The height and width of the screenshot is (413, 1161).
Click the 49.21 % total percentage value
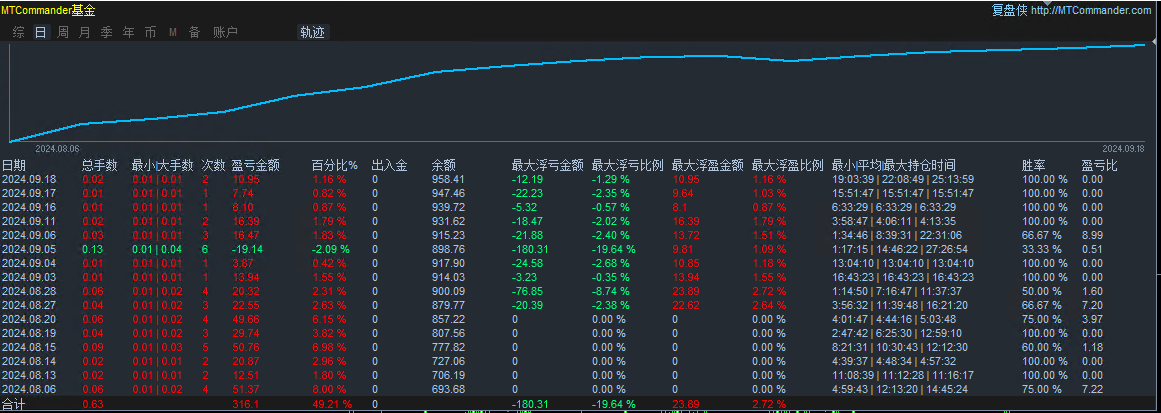coord(331,404)
